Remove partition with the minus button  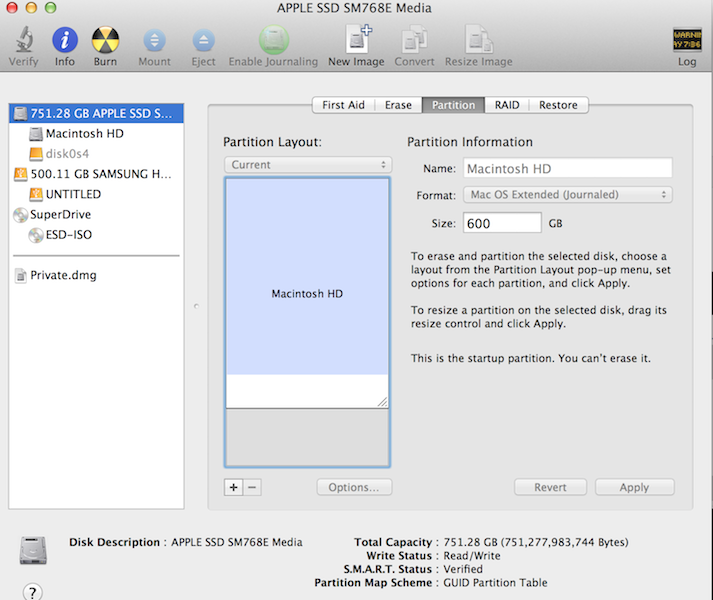(252, 487)
